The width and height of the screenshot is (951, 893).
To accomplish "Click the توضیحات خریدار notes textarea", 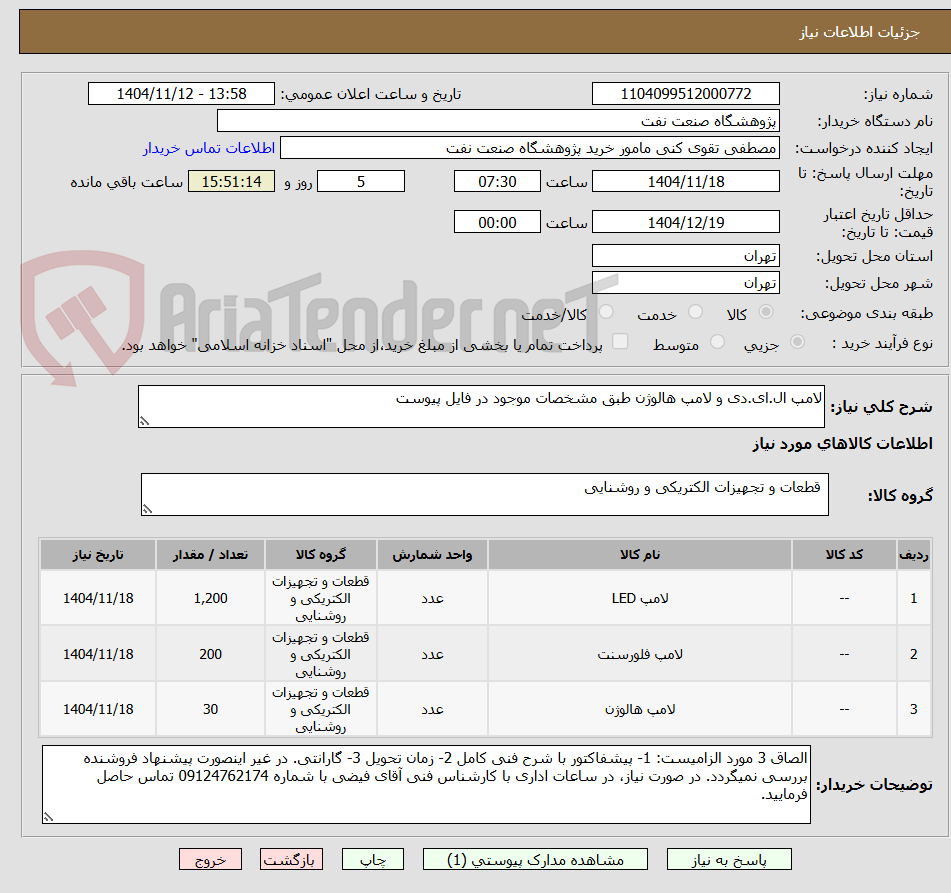I will [426, 785].
